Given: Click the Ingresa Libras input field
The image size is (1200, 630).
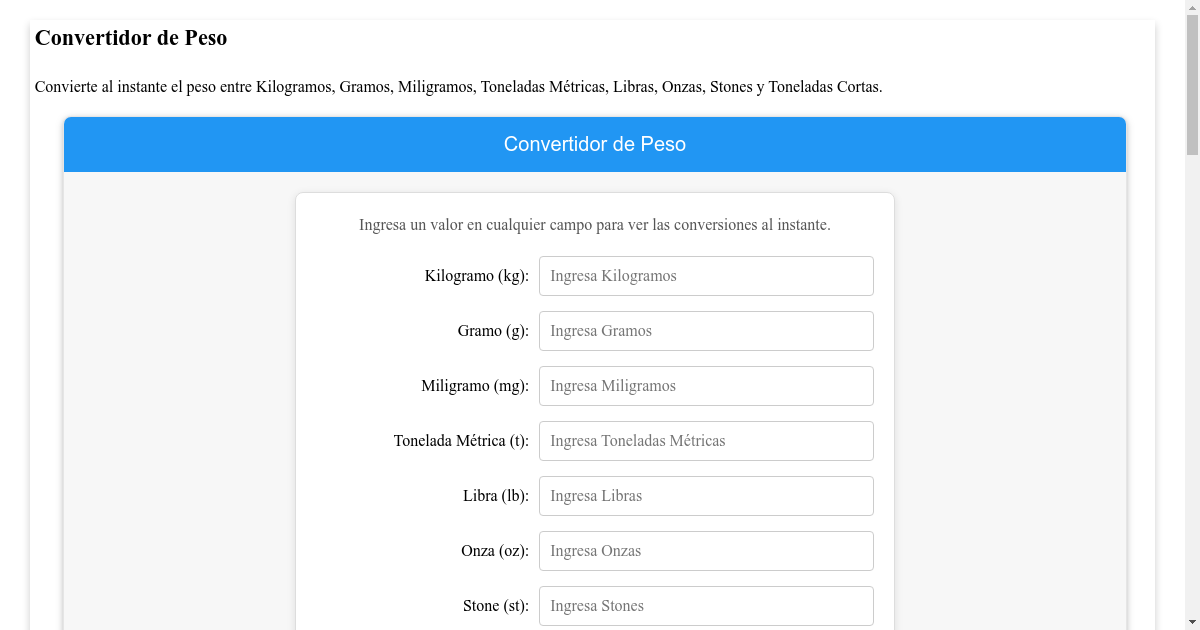Looking at the screenshot, I should 706,495.
